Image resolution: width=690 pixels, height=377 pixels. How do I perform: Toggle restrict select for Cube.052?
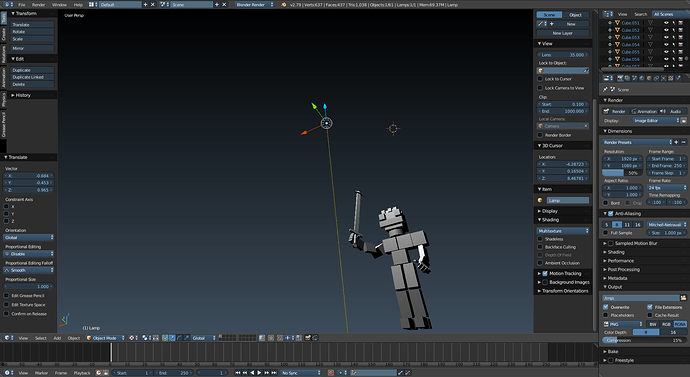point(673,30)
